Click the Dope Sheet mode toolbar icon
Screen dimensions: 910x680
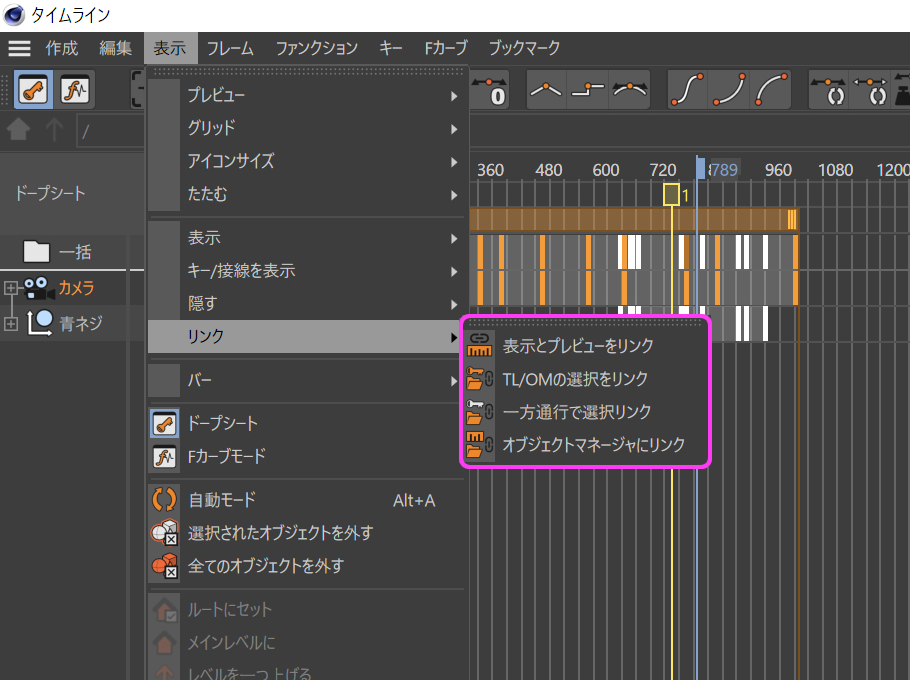pyautogui.click(x=33, y=91)
